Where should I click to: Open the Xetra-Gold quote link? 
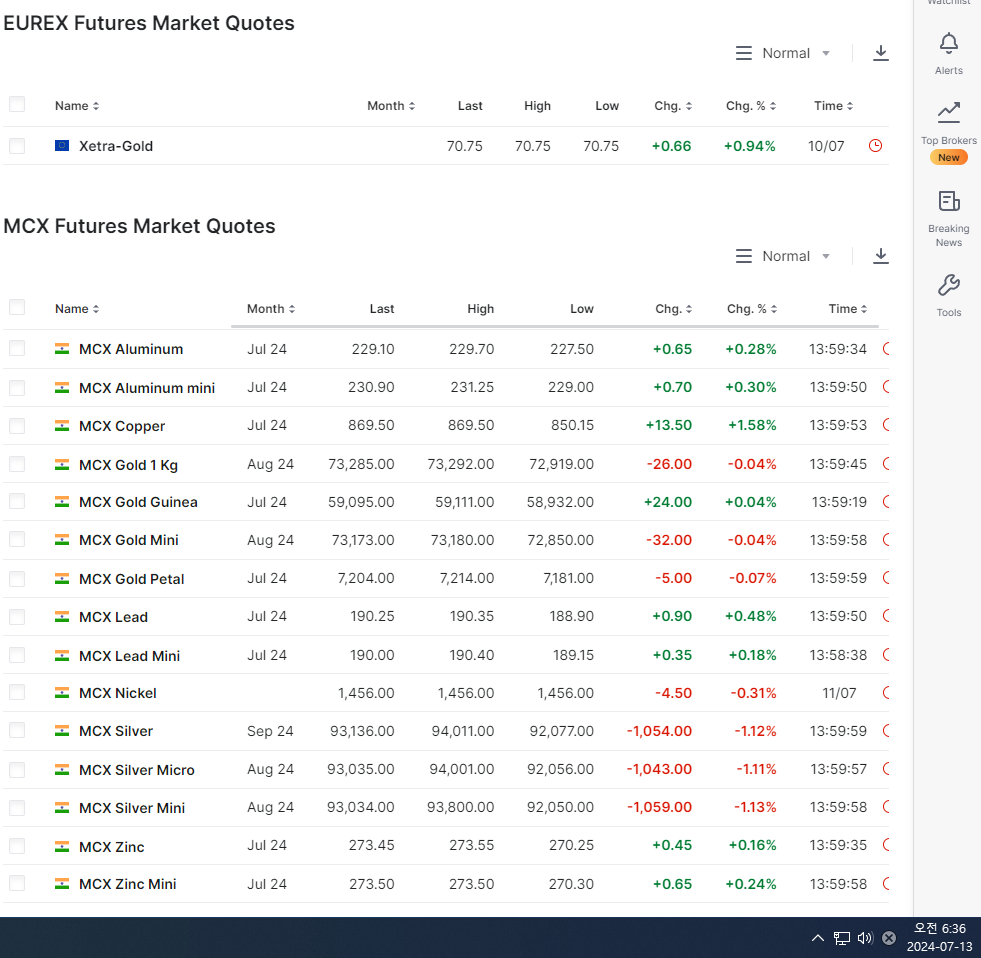click(116, 146)
